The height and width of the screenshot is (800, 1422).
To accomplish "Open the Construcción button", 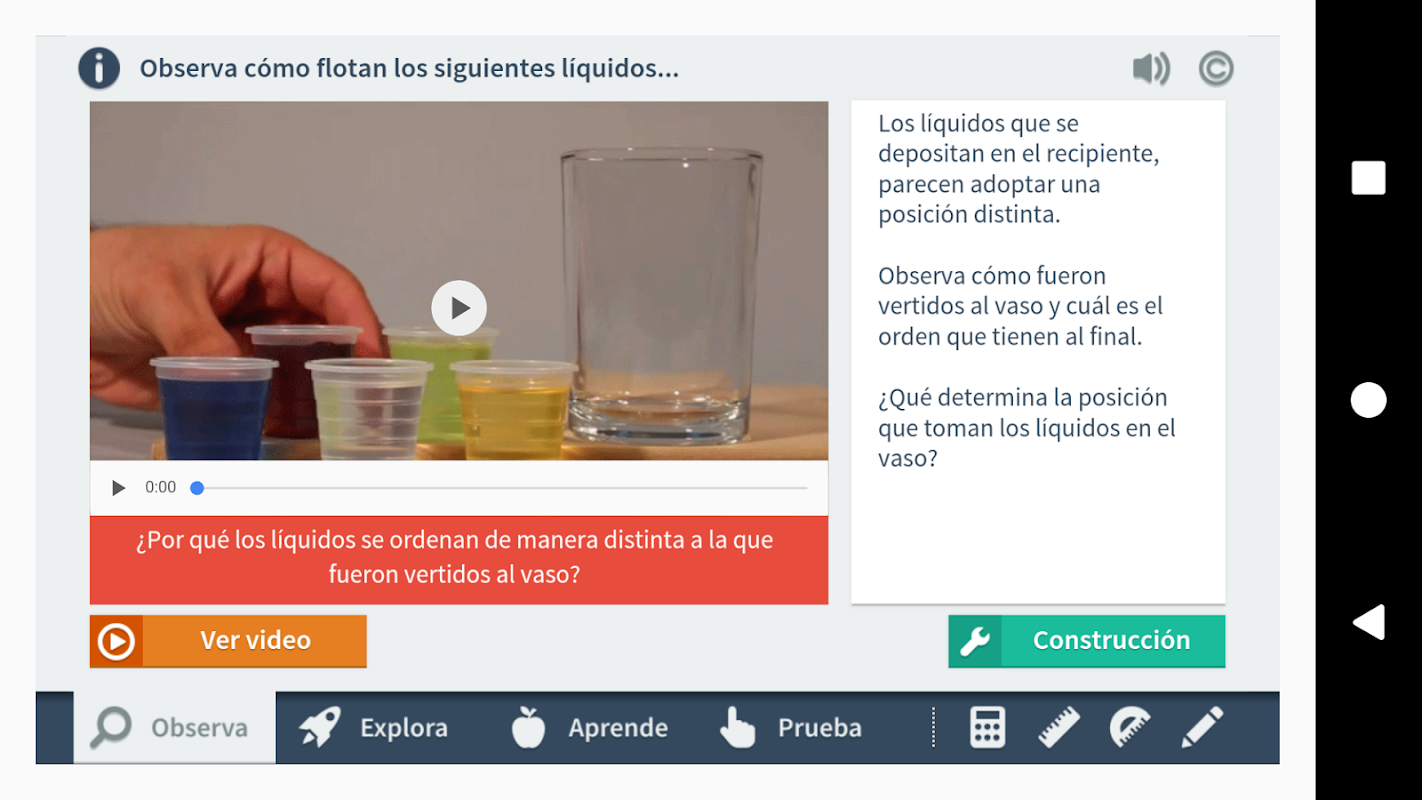I will 1087,641.
